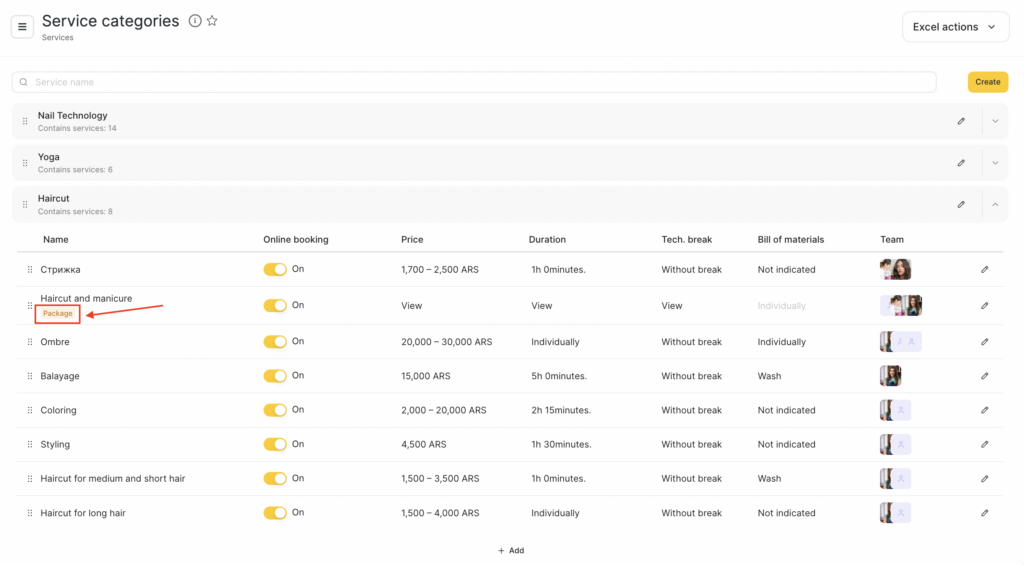
Task: Open the Excel actions dropdown
Action: click(954, 27)
